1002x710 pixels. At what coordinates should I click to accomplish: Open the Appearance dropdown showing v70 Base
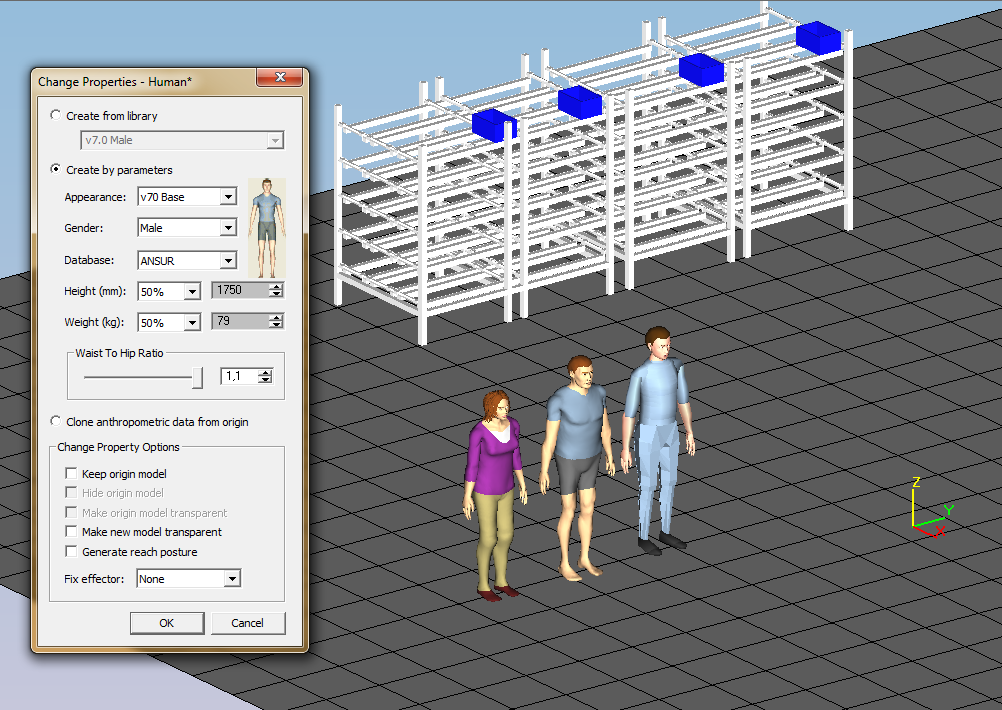tap(228, 197)
